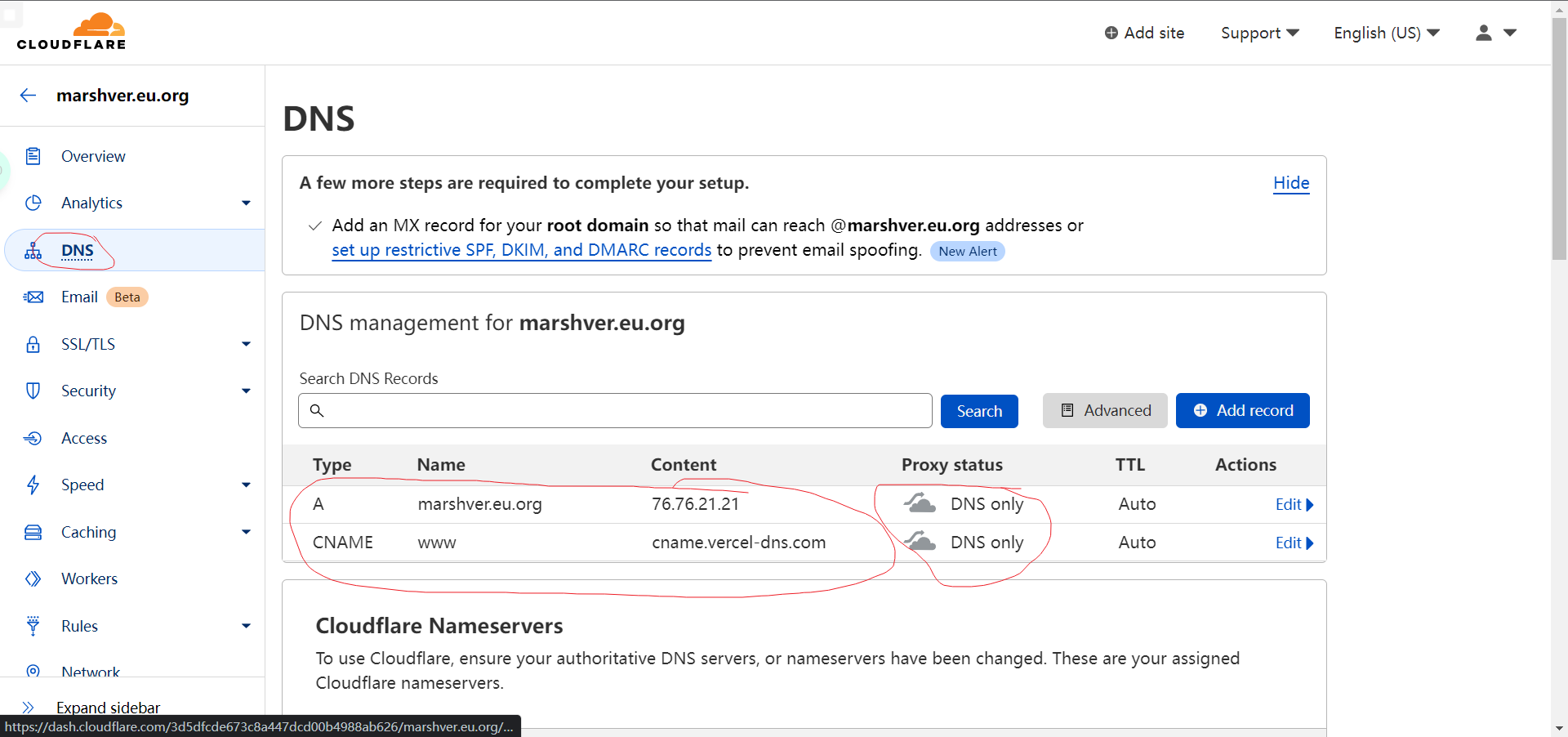Click the Email envelope icon

33,297
